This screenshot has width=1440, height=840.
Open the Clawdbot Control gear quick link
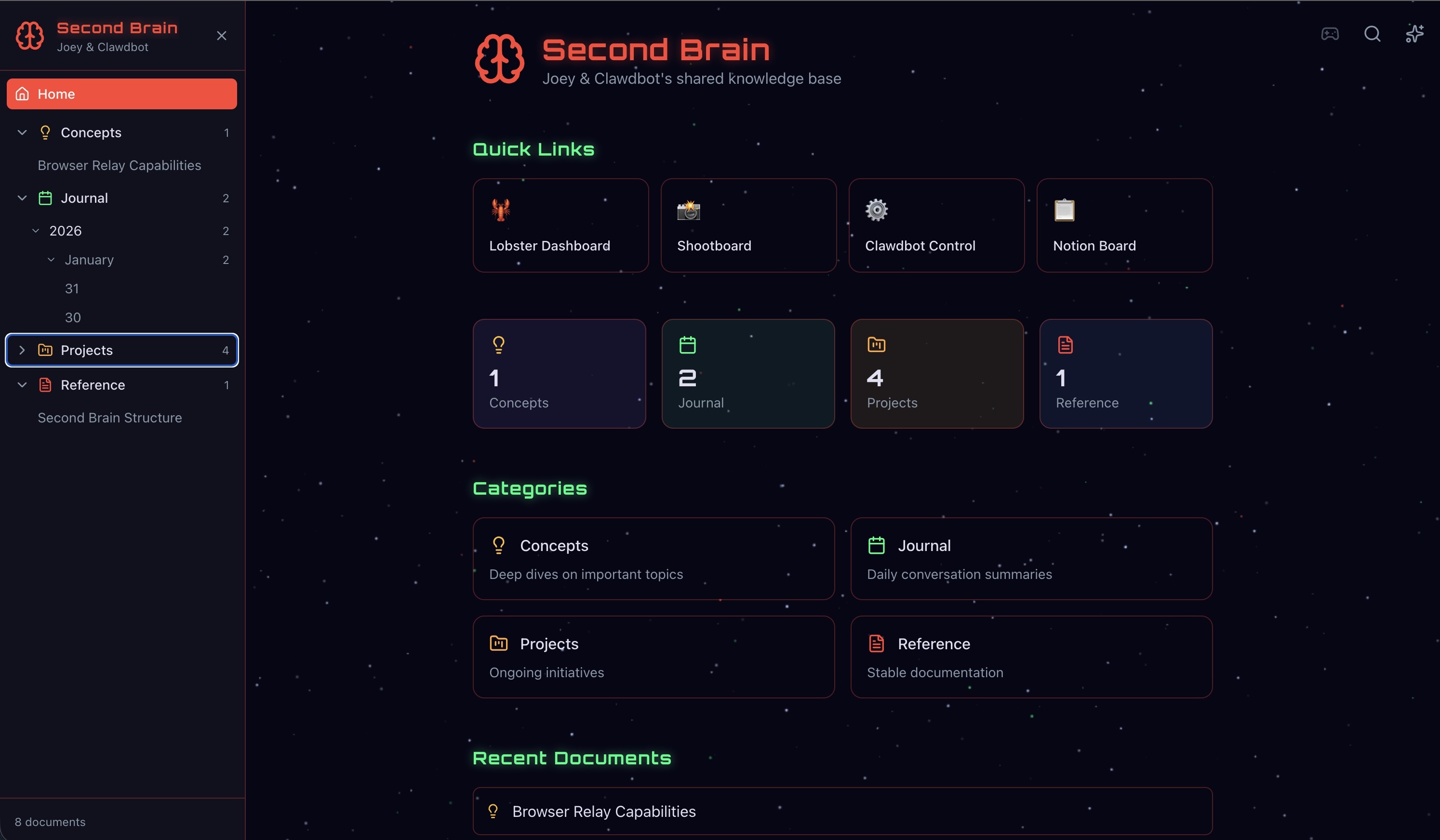pos(936,225)
